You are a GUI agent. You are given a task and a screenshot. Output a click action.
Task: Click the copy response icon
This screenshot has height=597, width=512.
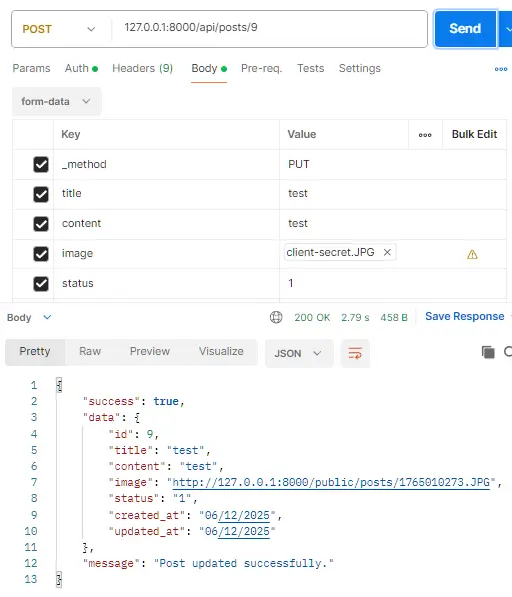point(488,352)
